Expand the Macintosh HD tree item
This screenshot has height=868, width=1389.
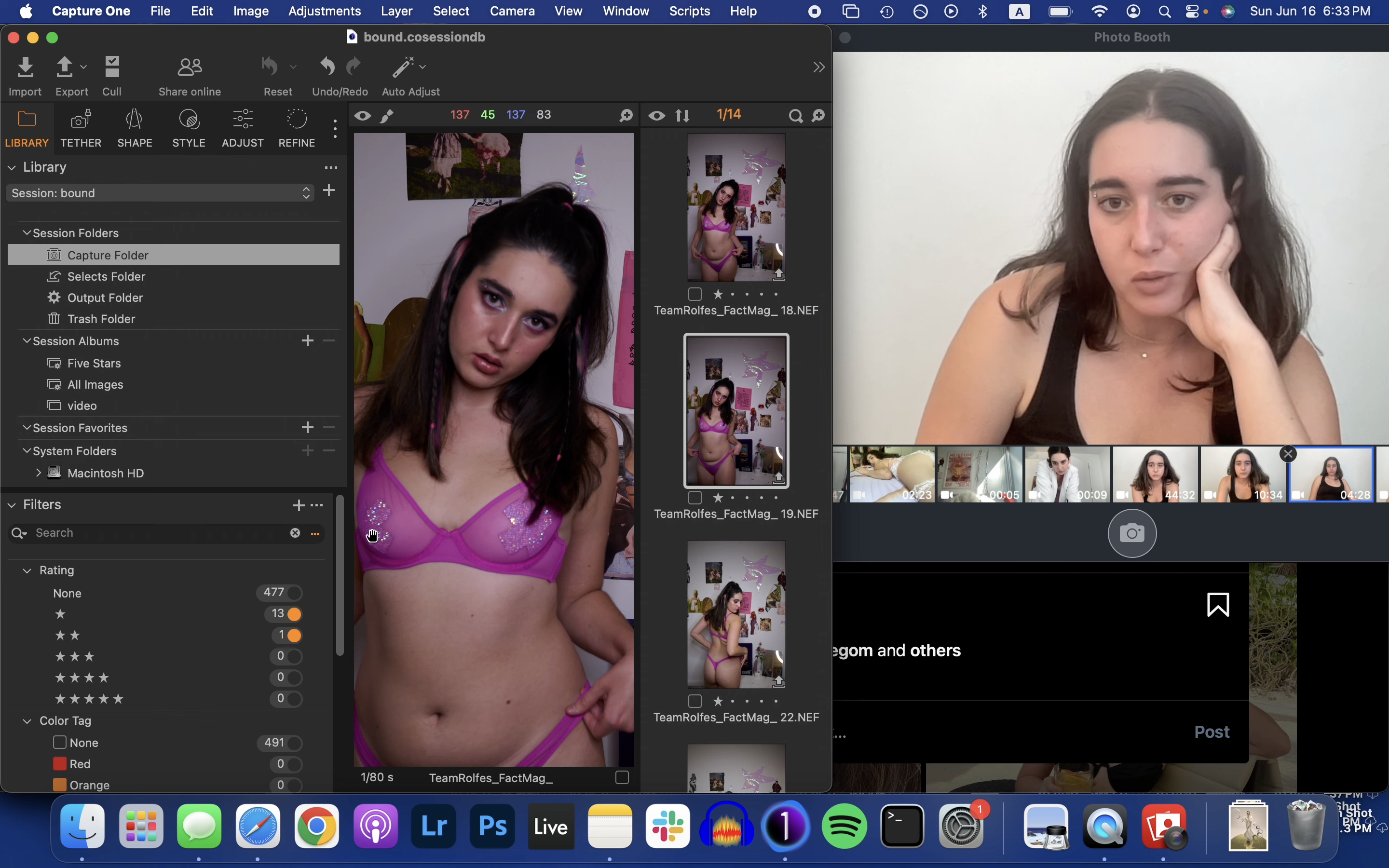[38, 473]
